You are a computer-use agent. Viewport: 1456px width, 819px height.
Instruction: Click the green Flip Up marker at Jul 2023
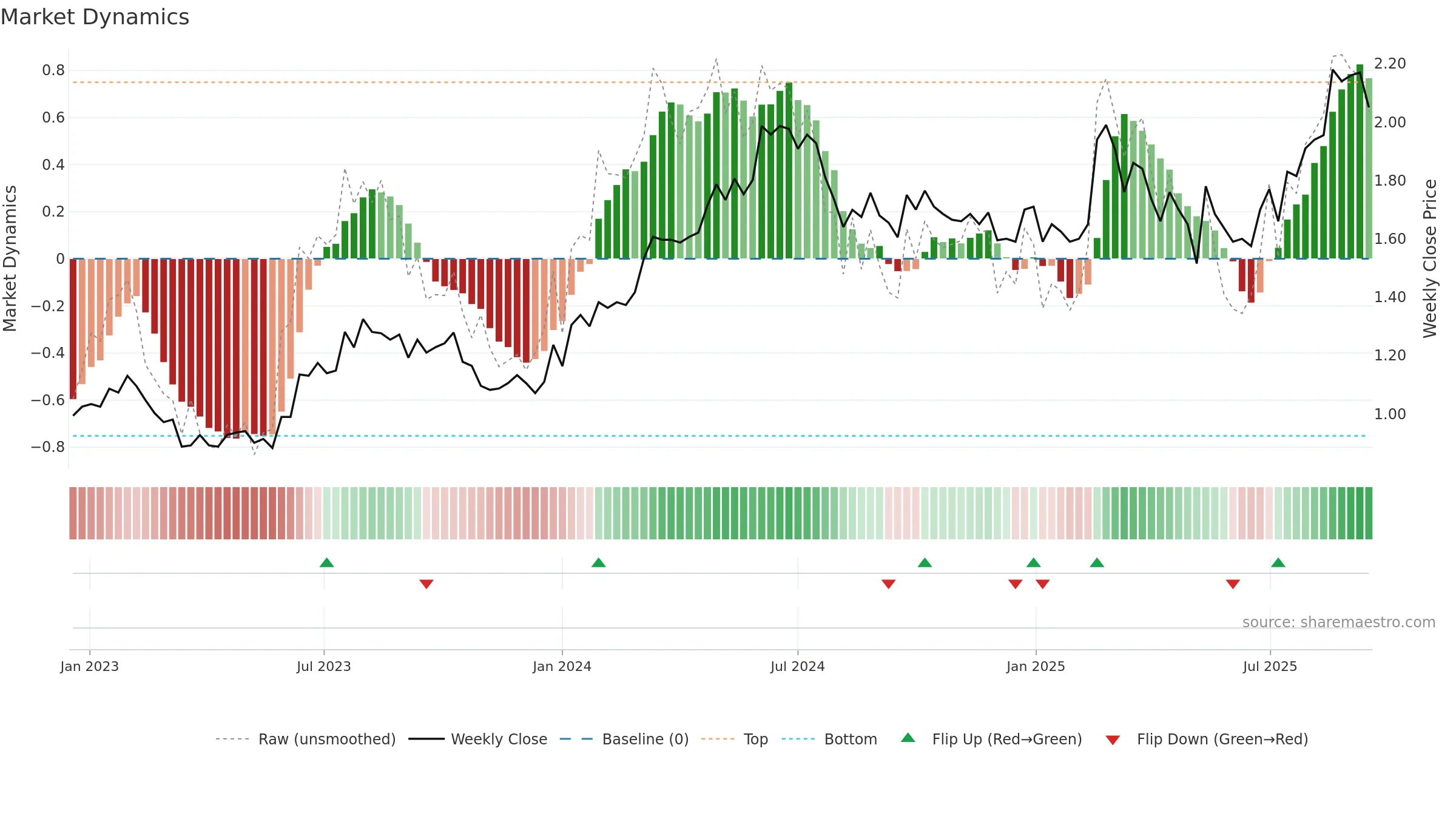point(326,562)
